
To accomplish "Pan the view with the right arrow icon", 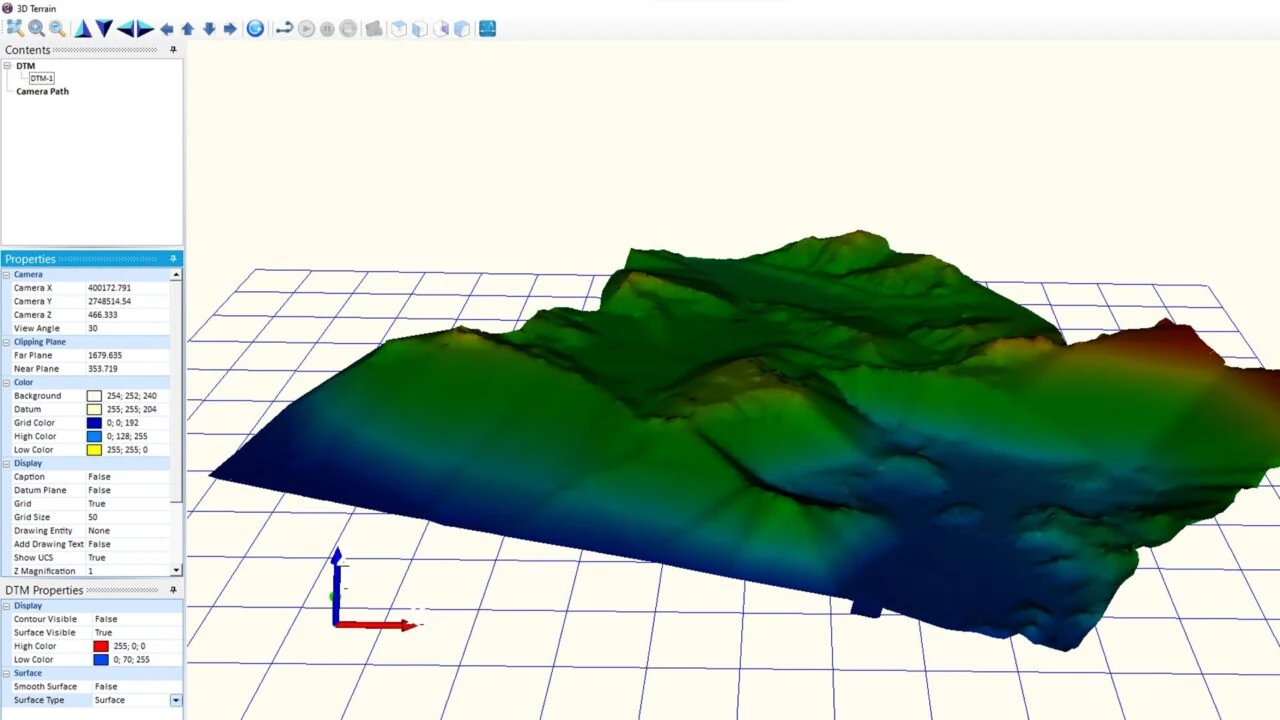I will pyautogui.click(x=230, y=29).
